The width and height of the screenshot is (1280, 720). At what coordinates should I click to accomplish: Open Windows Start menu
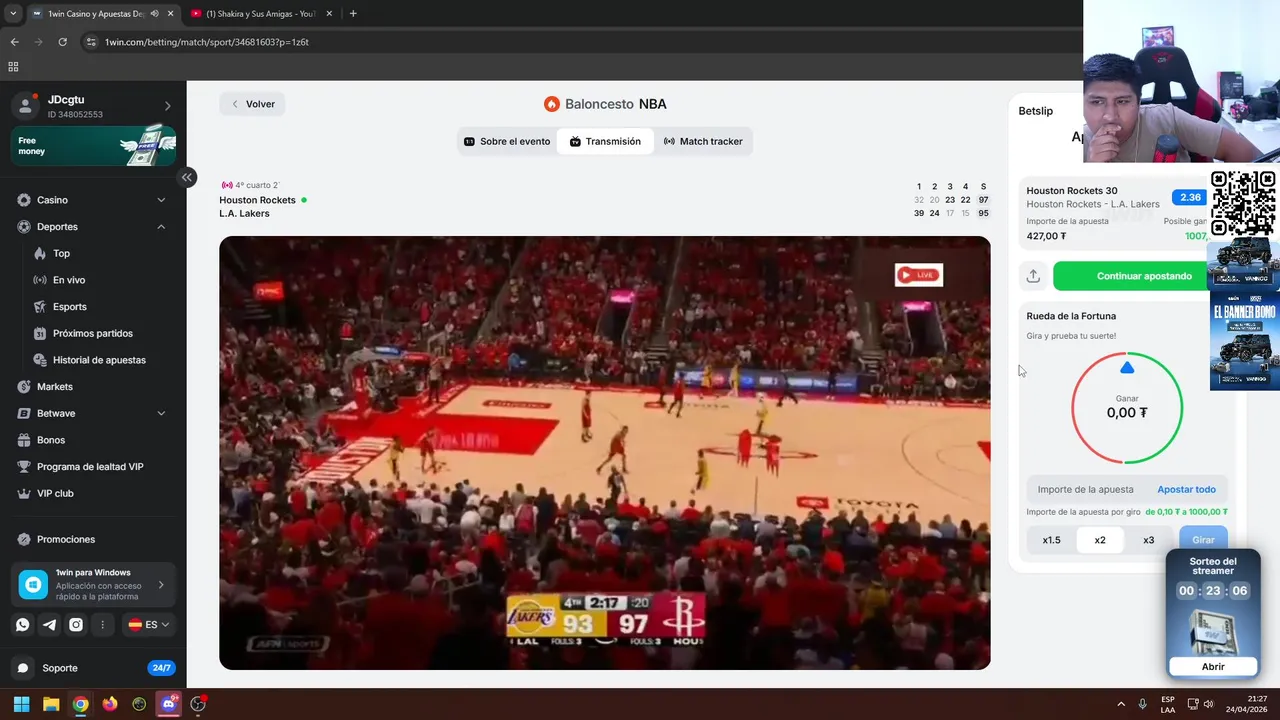click(x=21, y=704)
